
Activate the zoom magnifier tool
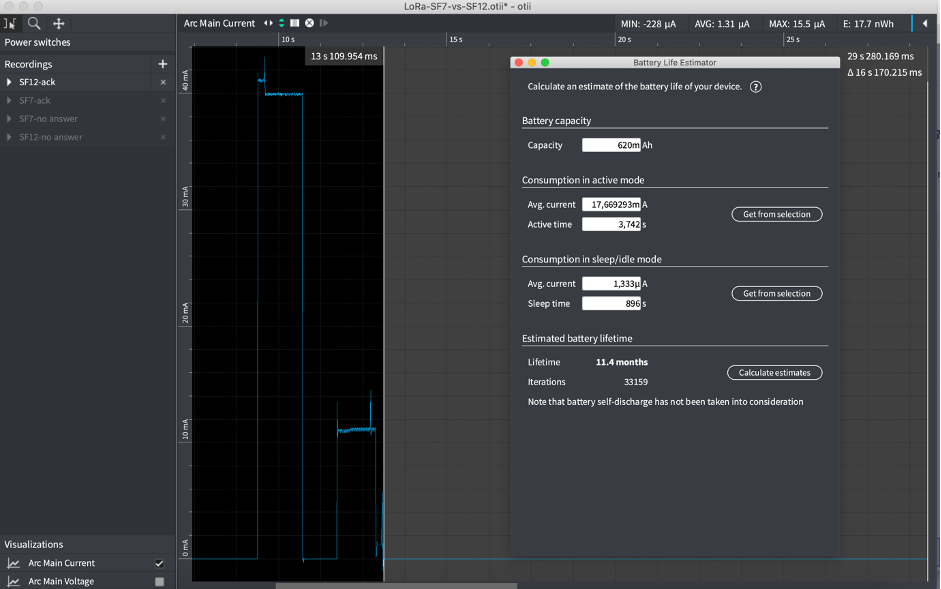click(34, 23)
